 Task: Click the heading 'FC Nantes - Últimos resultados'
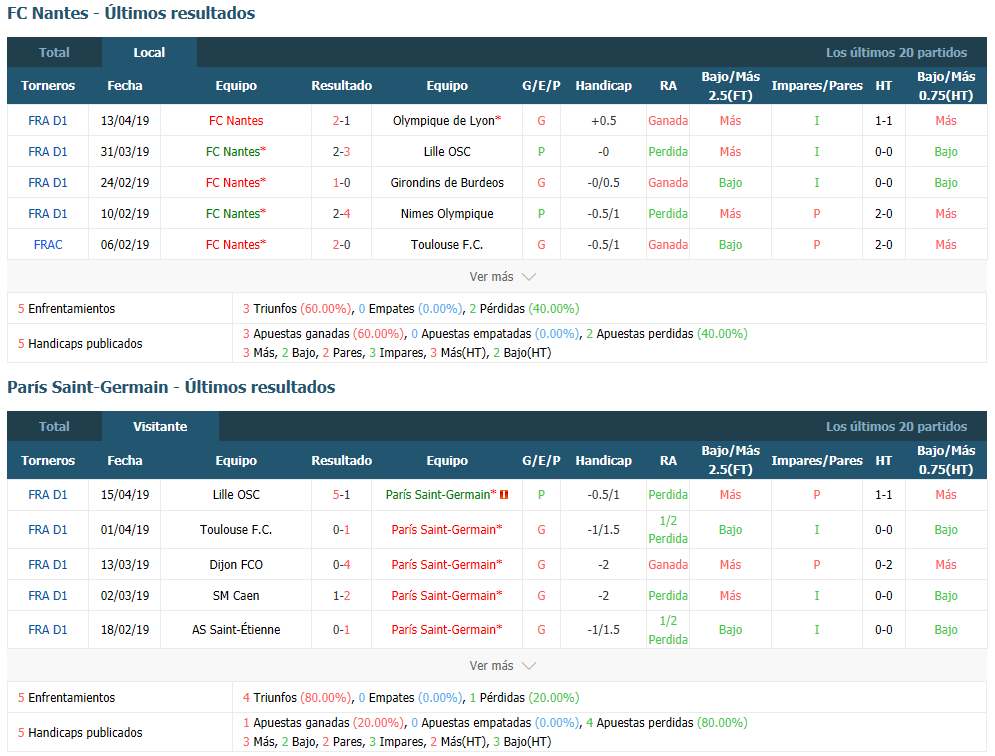131,13
